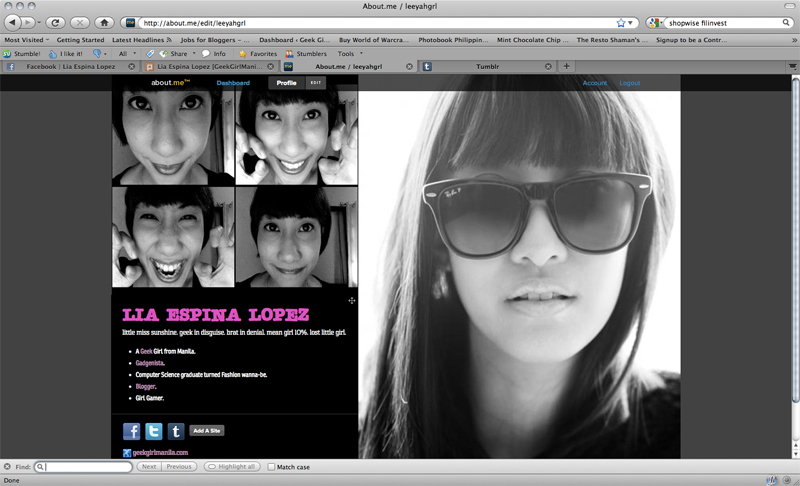Click the Add A Site button
800x486 pixels.
pos(206,431)
